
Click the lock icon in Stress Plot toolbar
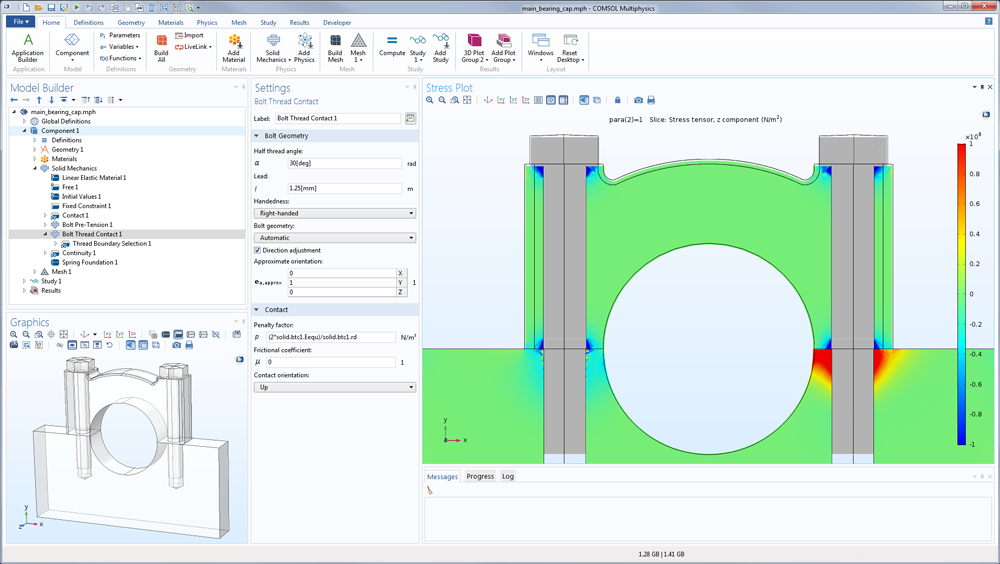click(x=618, y=100)
